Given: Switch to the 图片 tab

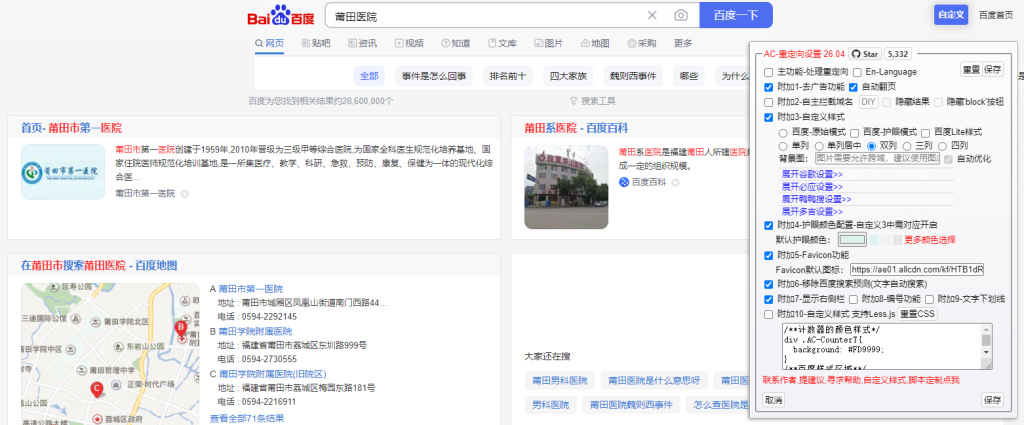Looking at the screenshot, I should 549,43.
